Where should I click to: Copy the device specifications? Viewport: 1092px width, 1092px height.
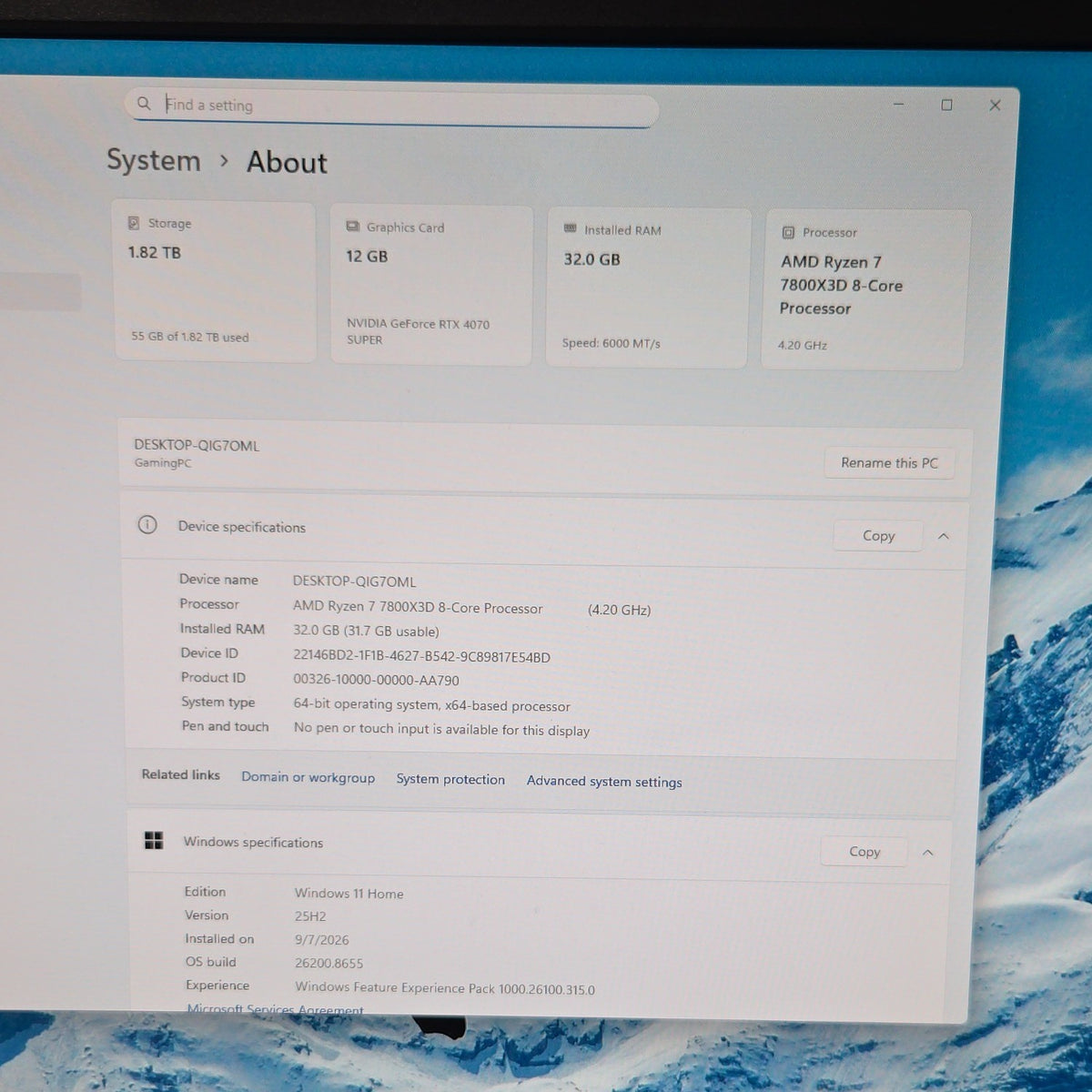(x=878, y=536)
